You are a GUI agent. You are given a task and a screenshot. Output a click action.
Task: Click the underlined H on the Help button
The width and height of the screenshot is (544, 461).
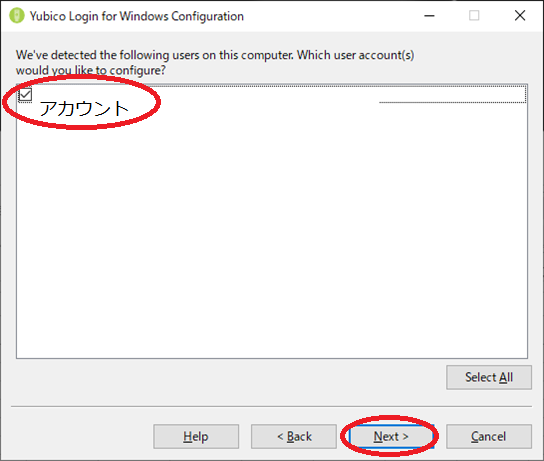(x=187, y=436)
